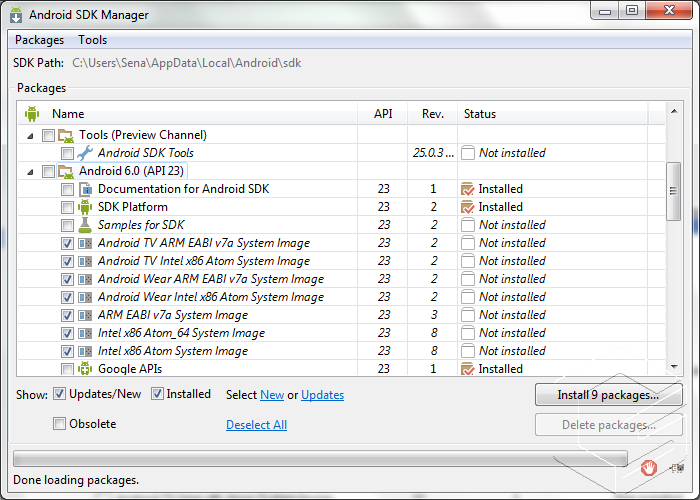700x500 pixels.
Task: Click Not installed status icon for Android SDK Tools
Action: pyautogui.click(x=467, y=153)
